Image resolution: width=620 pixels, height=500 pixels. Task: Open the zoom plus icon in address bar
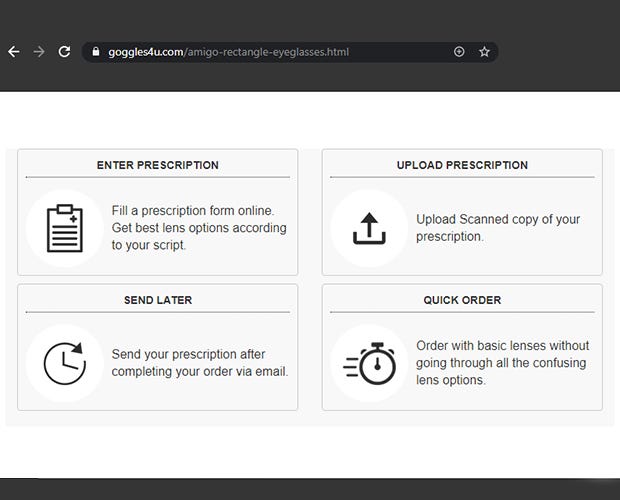[459, 52]
